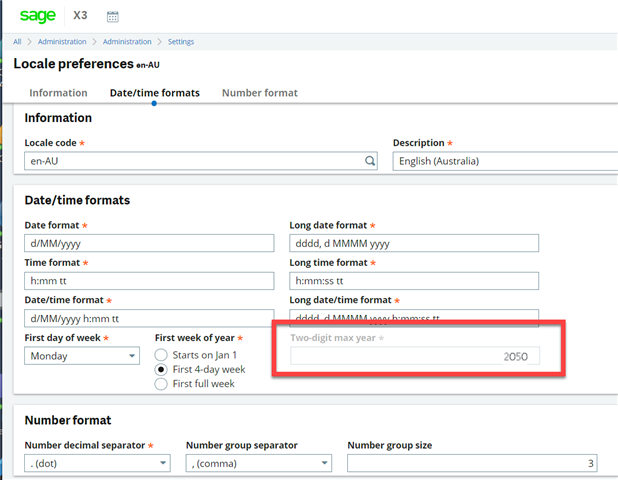Click the Date format input field

[149, 244]
